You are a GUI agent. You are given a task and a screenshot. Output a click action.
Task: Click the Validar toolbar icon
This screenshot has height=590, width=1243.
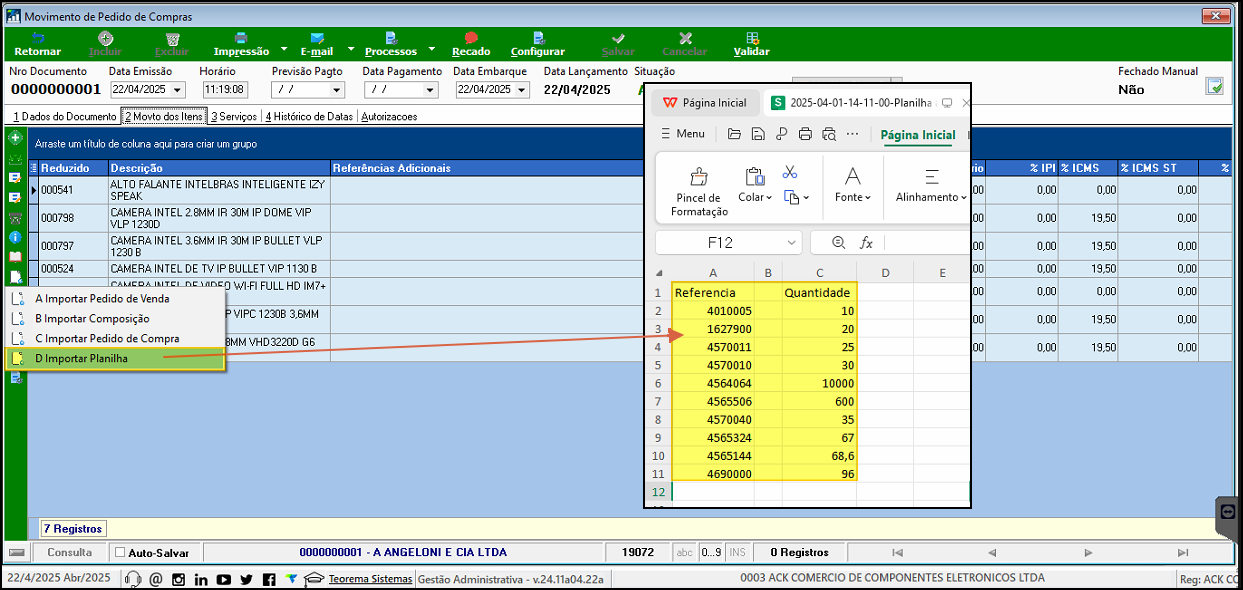coord(751,38)
